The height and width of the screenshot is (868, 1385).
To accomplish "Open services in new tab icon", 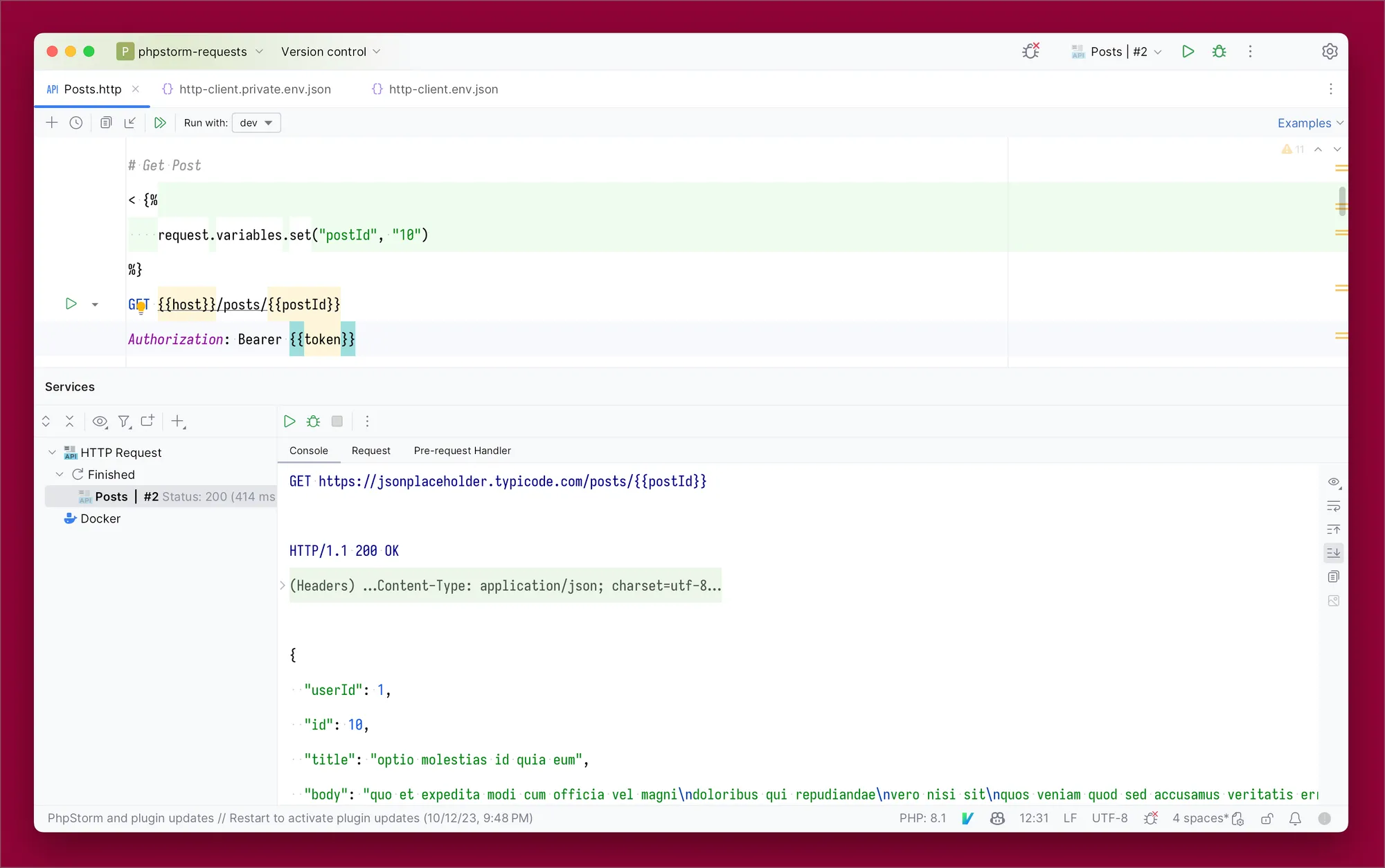I will pos(148,421).
